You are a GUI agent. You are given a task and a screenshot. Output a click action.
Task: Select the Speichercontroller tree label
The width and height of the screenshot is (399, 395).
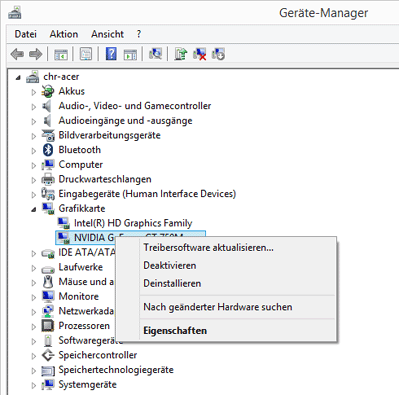98,355
